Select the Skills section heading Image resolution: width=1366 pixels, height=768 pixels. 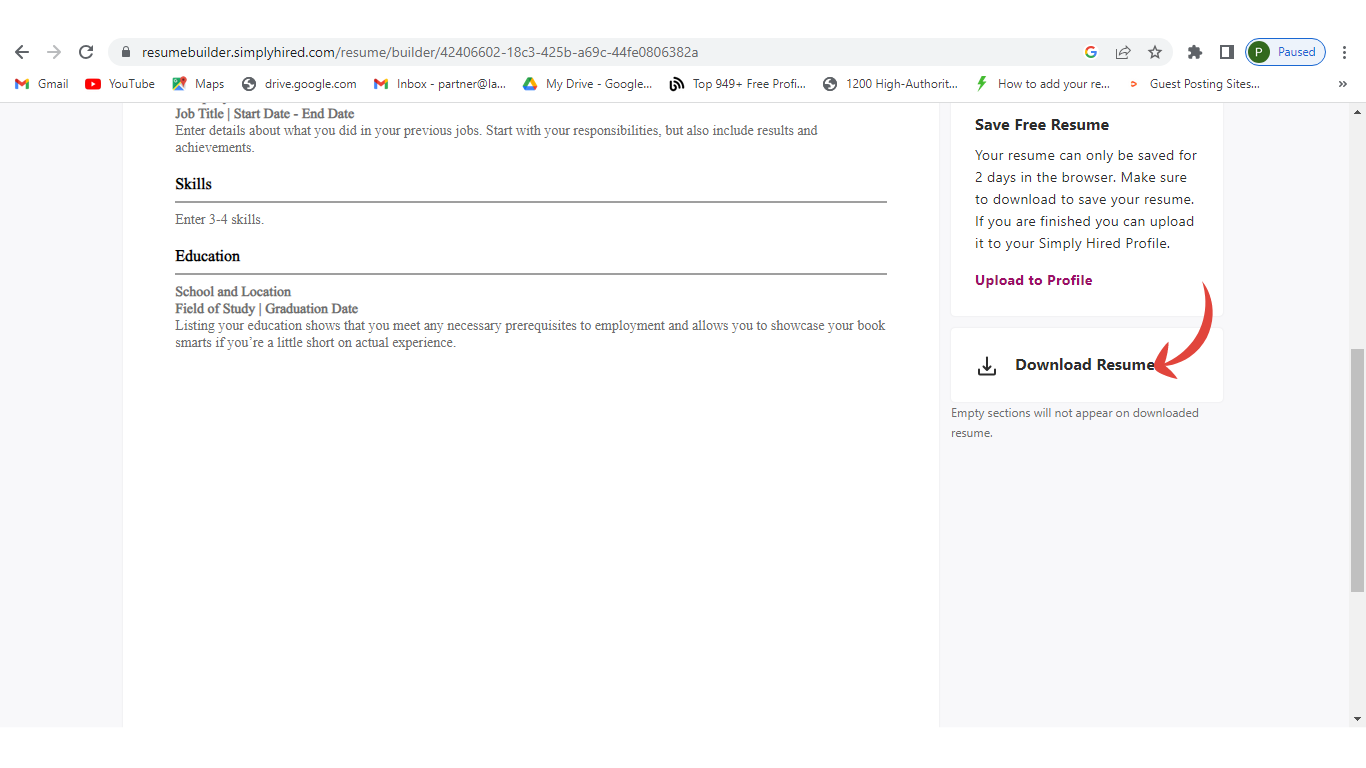click(x=194, y=184)
